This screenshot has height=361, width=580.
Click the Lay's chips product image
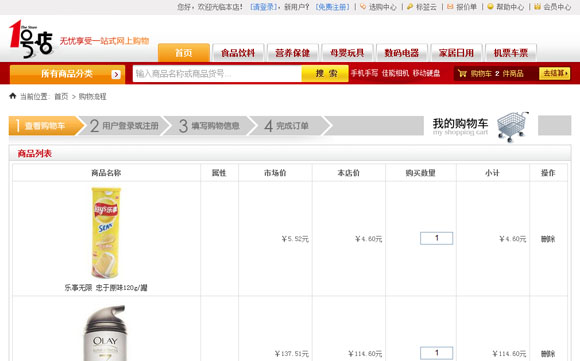click(x=106, y=233)
